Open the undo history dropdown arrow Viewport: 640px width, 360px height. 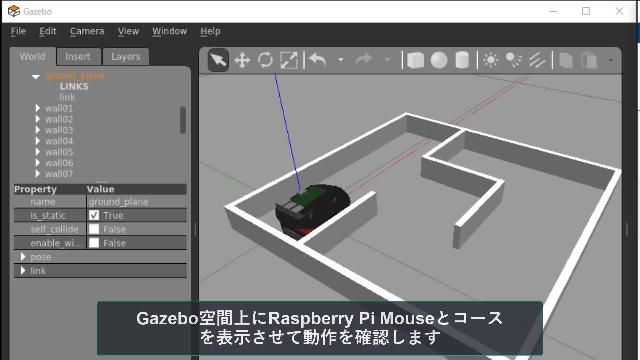tap(340, 60)
